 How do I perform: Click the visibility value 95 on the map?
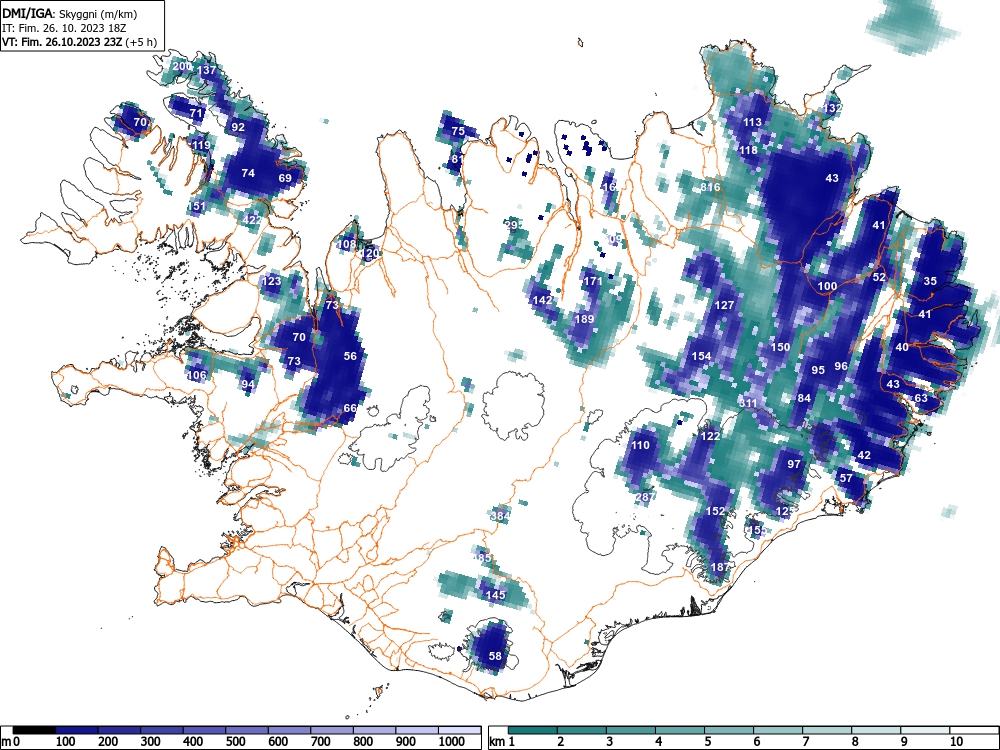(818, 370)
